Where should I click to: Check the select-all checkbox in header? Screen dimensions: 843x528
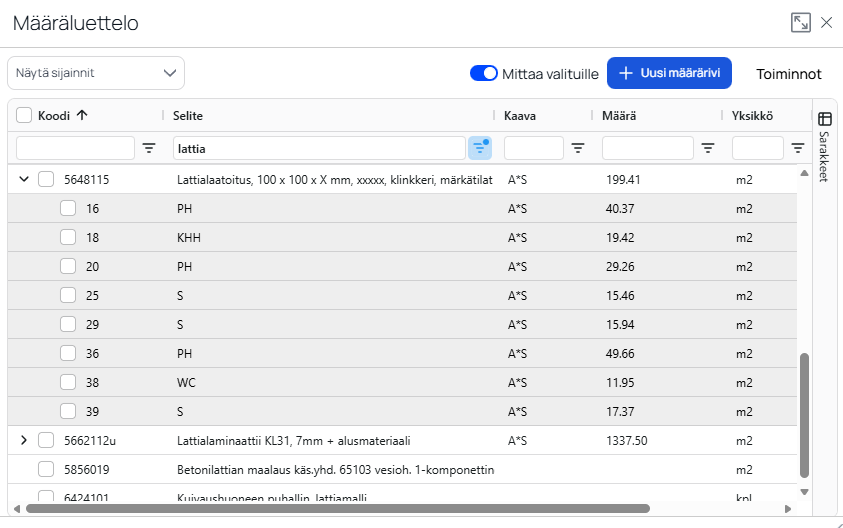[x=25, y=115]
